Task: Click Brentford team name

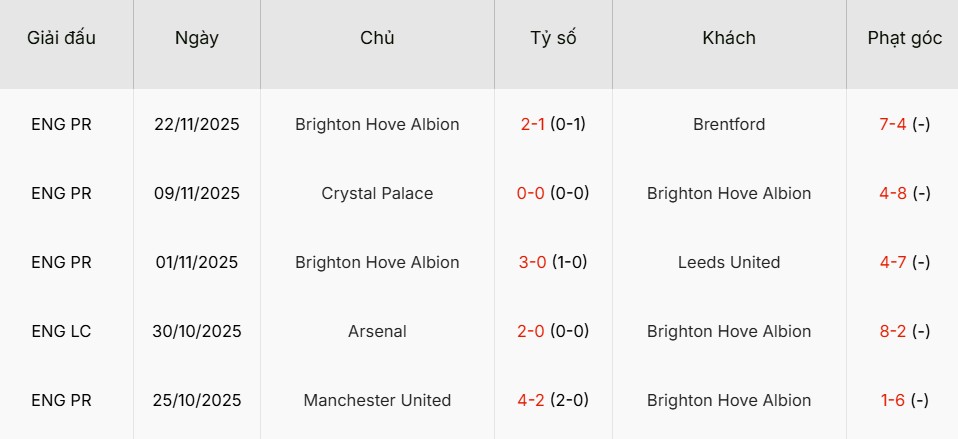Action: 729,125
